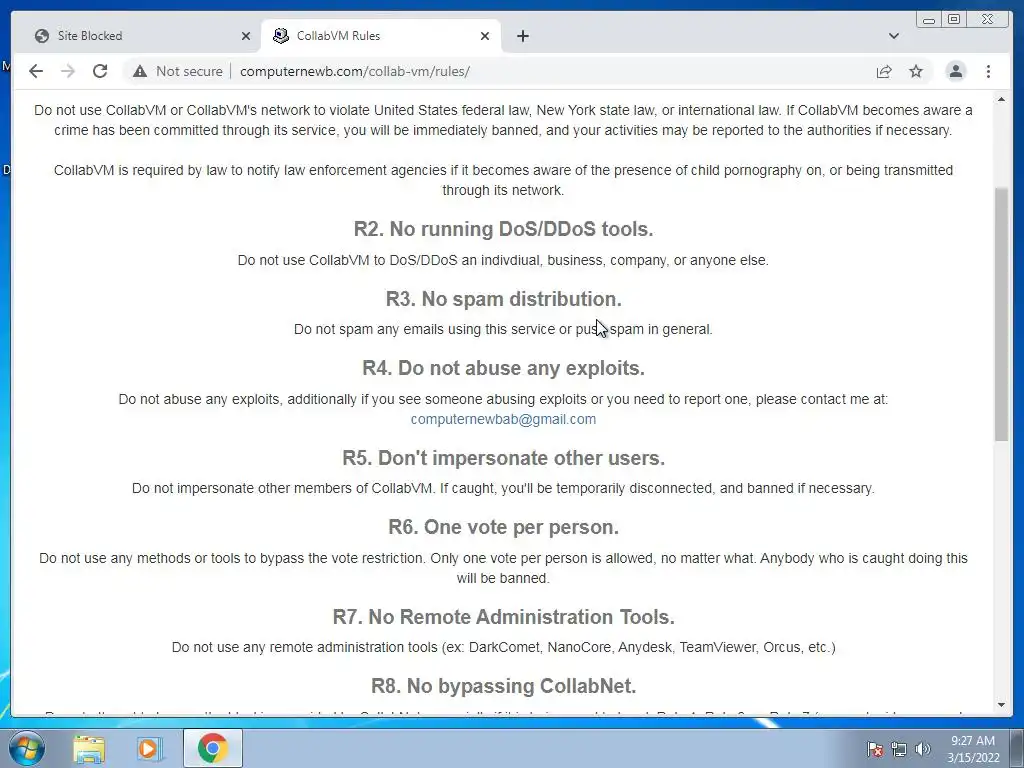The image size is (1024, 768).
Task: Bookmark this page with star icon
Action: [x=916, y=71]
